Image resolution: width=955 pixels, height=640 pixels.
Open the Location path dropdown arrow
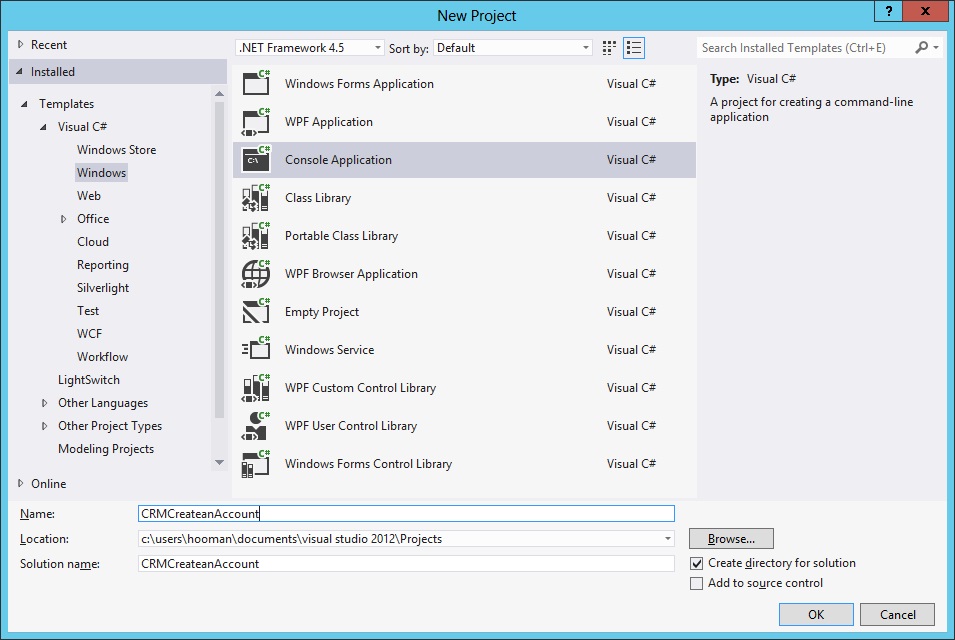[668, 539]
